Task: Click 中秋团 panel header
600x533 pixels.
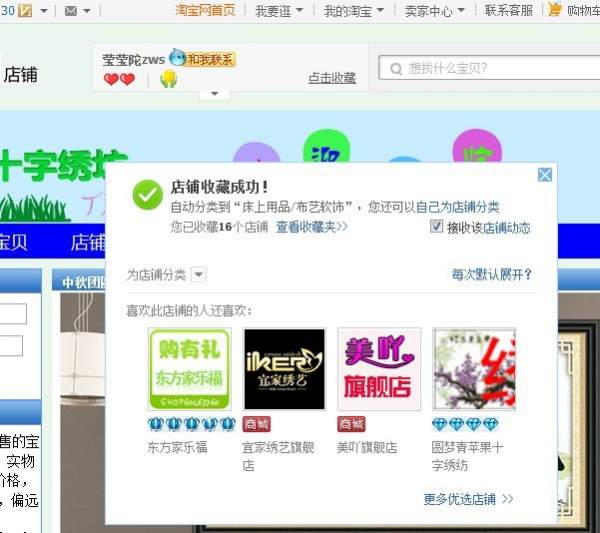Action: [x=83, y=282]
